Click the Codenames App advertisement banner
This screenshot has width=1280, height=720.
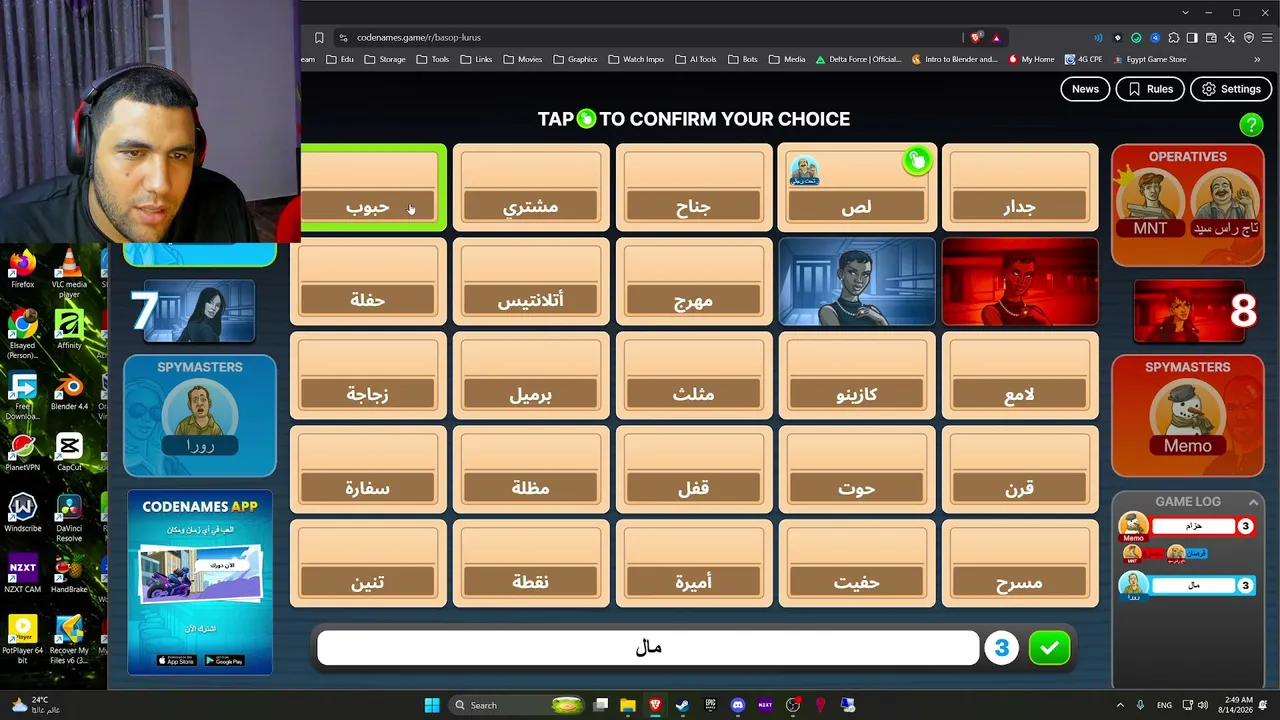(x=200, y=582)
